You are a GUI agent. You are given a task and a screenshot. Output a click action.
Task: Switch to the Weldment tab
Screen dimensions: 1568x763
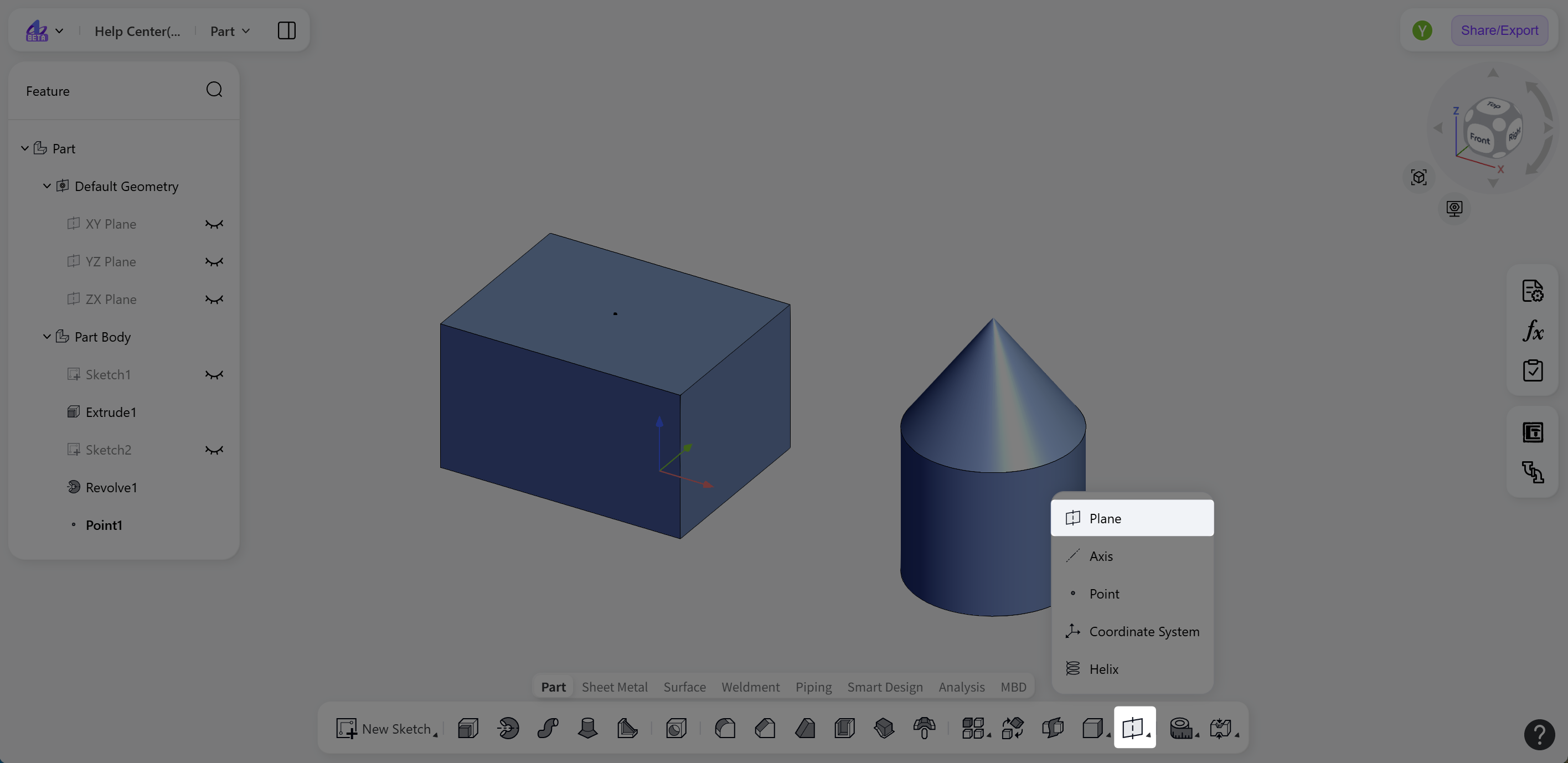click(x=750, y=687)
